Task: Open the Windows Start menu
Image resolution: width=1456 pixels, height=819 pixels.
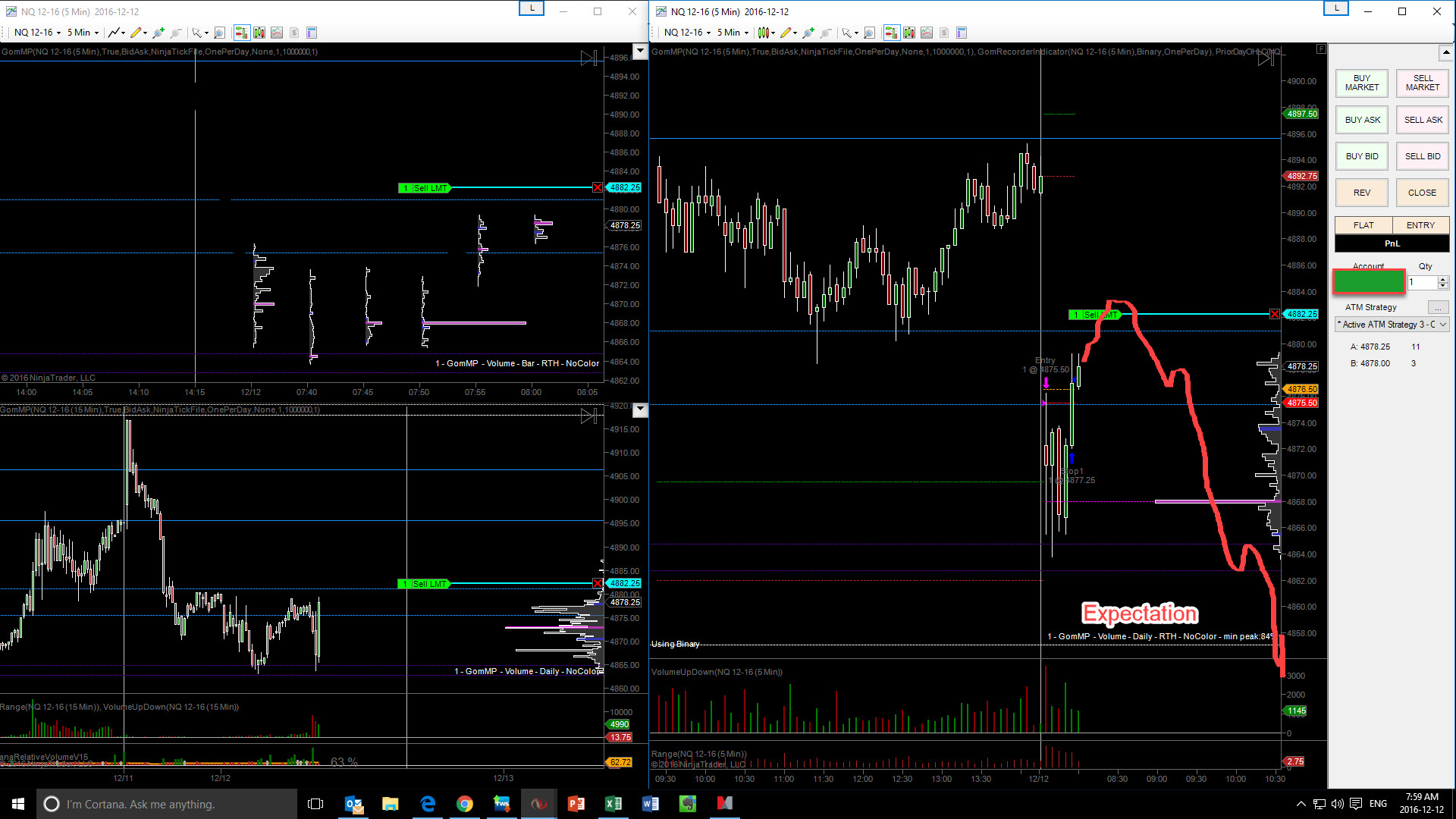Action: (18, 804)
